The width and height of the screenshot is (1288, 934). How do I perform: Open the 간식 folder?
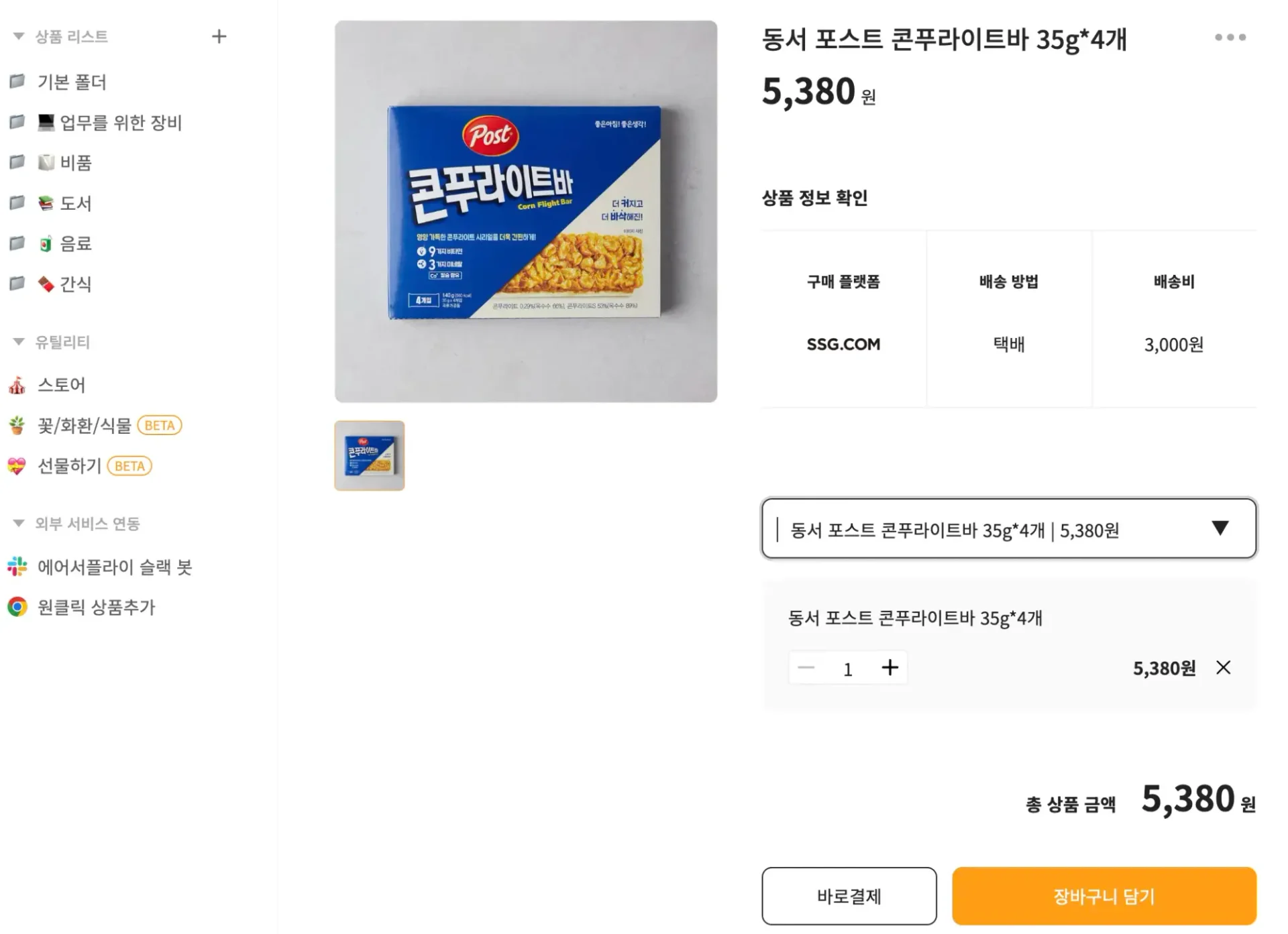click(74, 284)
